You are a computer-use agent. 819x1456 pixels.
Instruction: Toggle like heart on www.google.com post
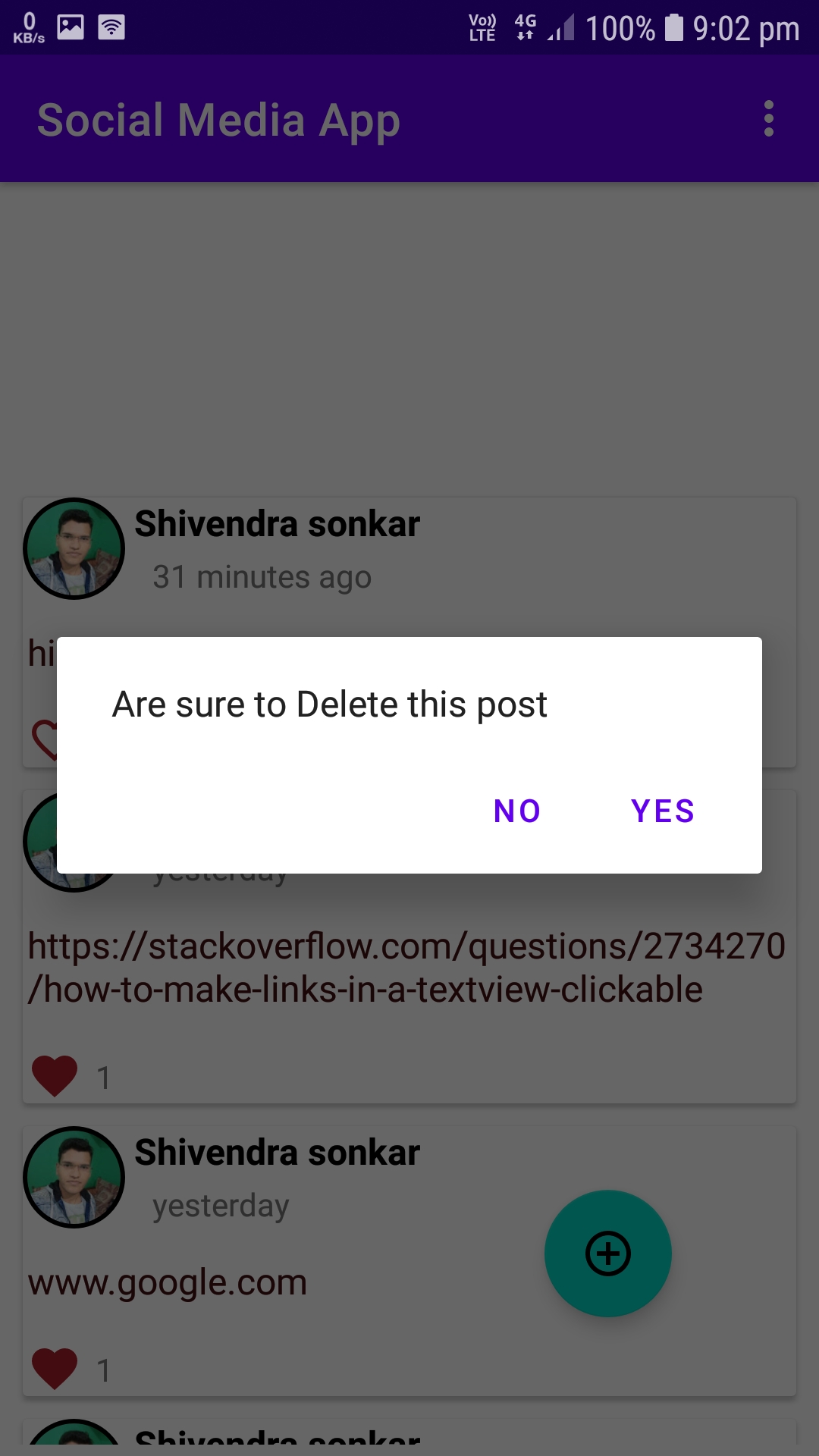click(x=55, y=1368)
